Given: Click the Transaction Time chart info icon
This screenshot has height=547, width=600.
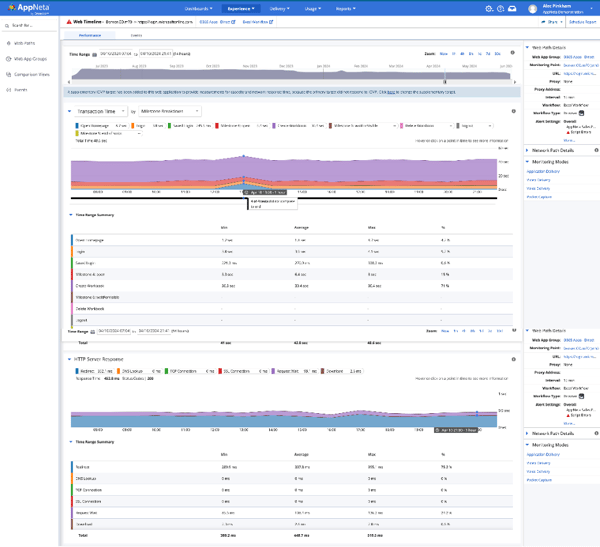Looking at the screenshot, I should (x=512, y=111).
